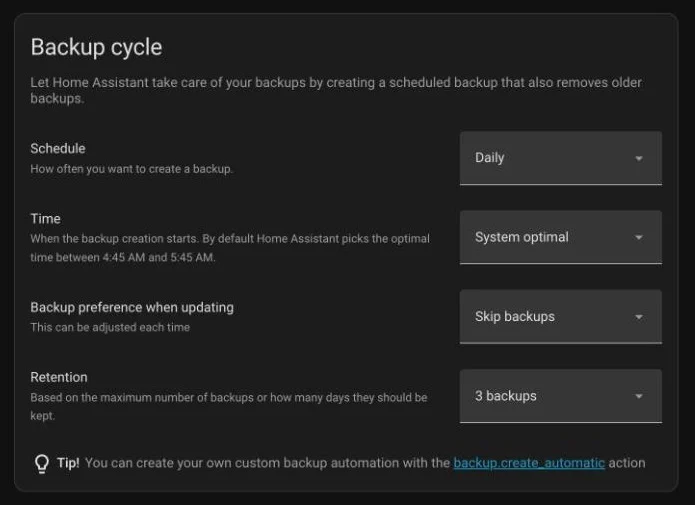Click the Schedule setting label
The width and height of the screenshot is (695, 505).
coord(58,148)
